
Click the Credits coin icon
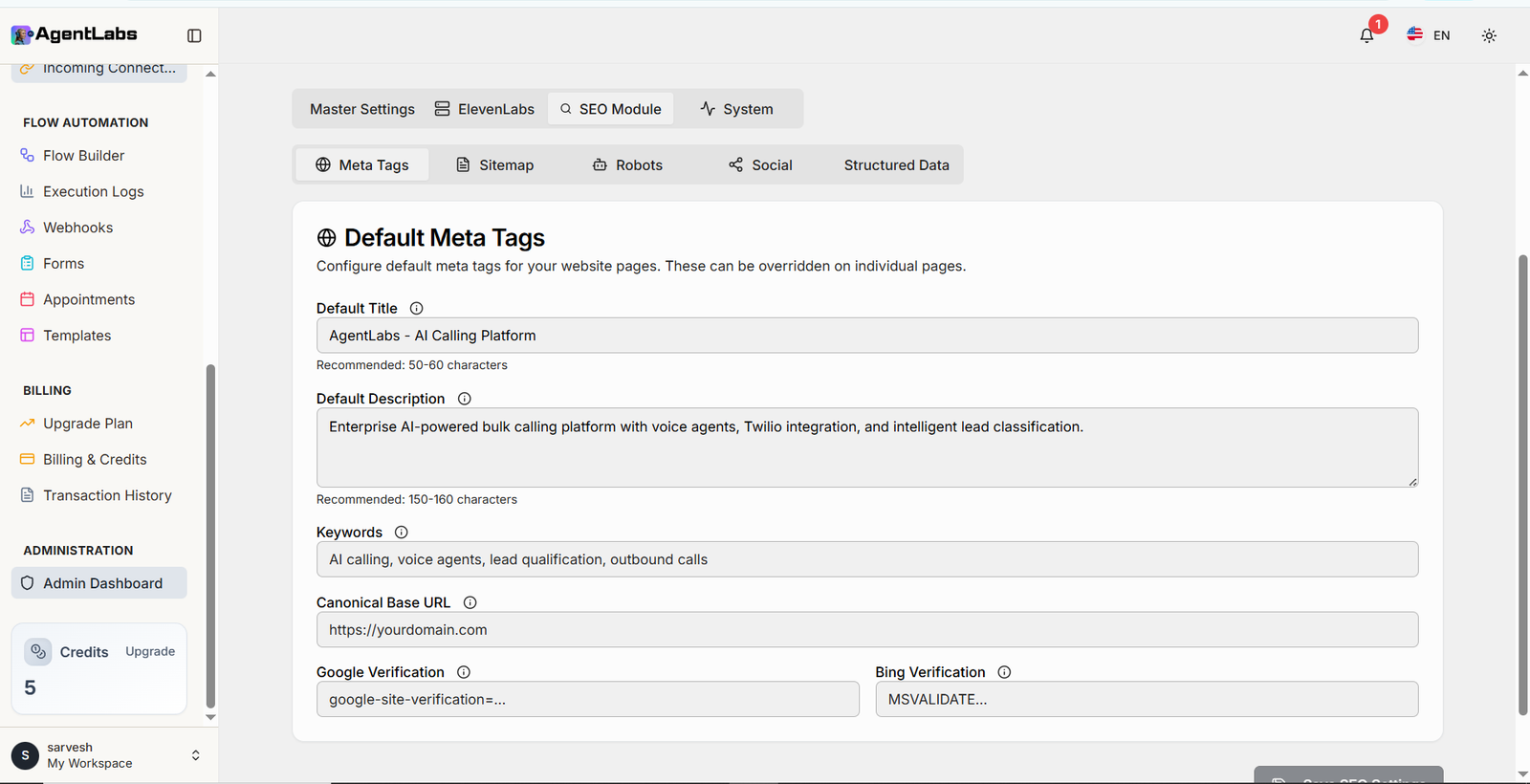pyautogui.click(x=38, y=652)
